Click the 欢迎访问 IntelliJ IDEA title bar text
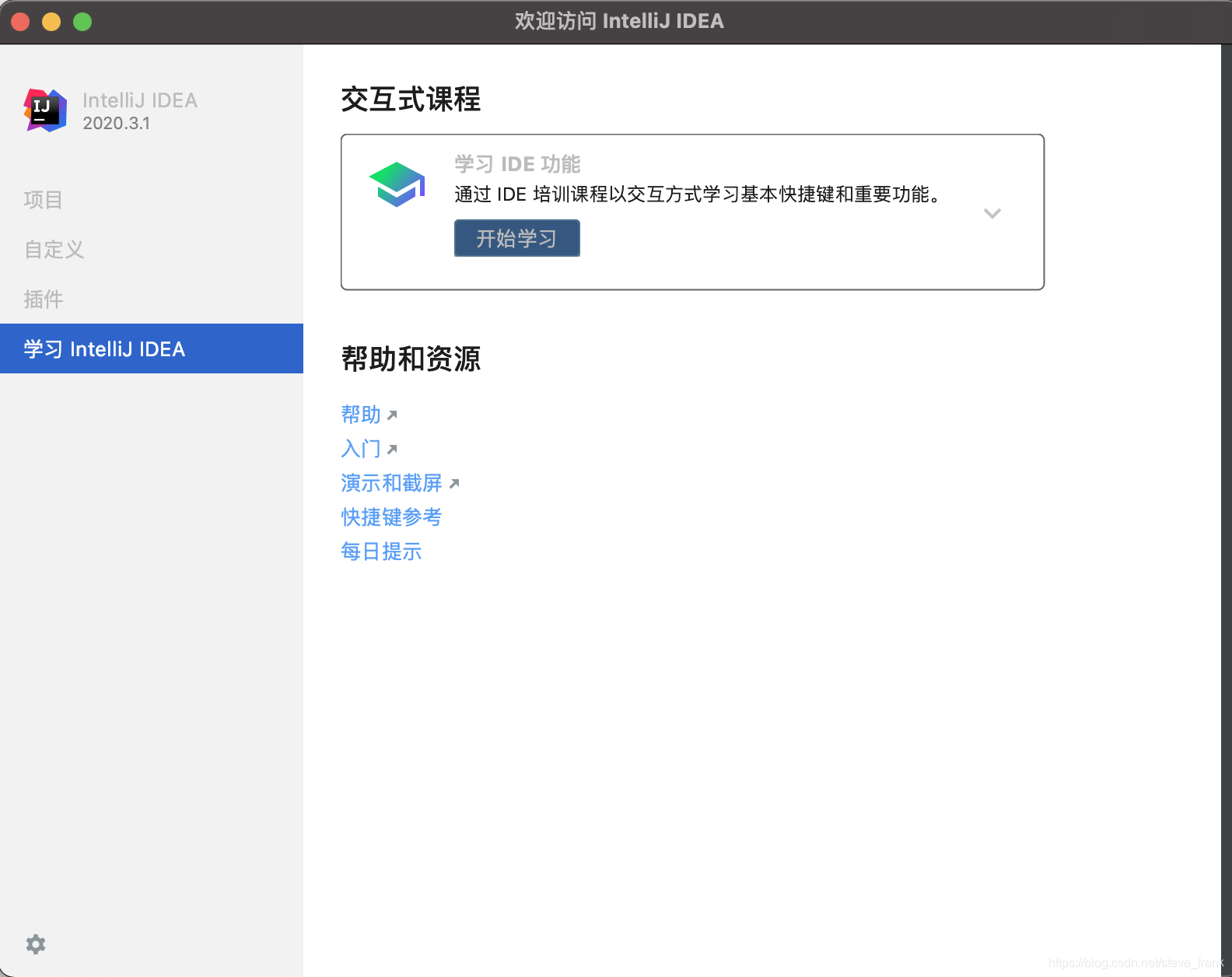Image resolution: width=1232 pixels, height=977 pixels. tap(619, 21)
